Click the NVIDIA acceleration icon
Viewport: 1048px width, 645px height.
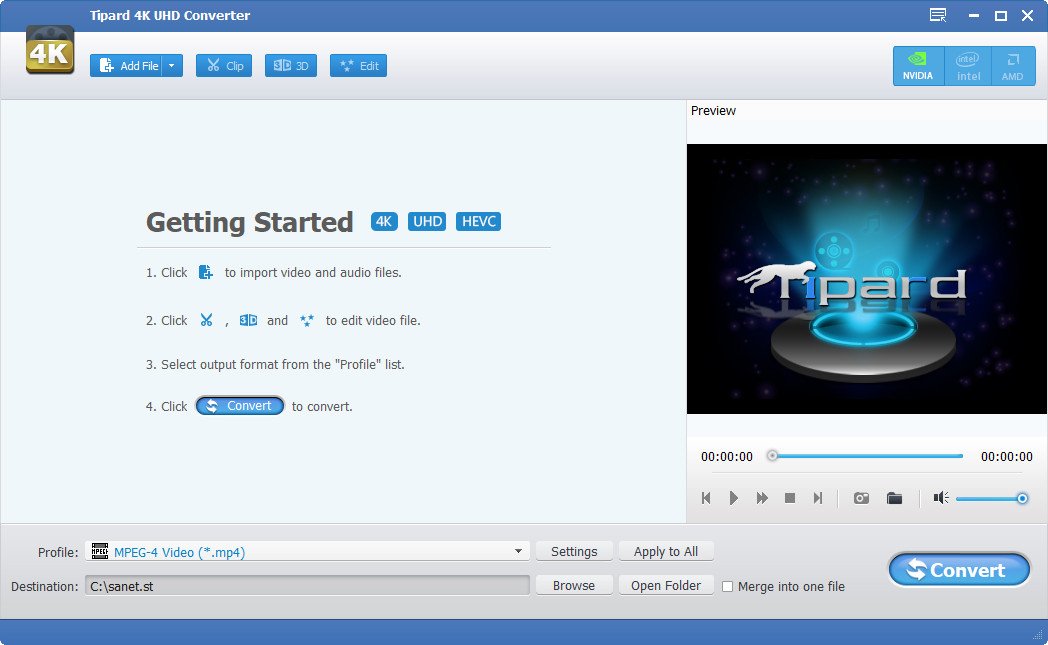click(917, 64)
